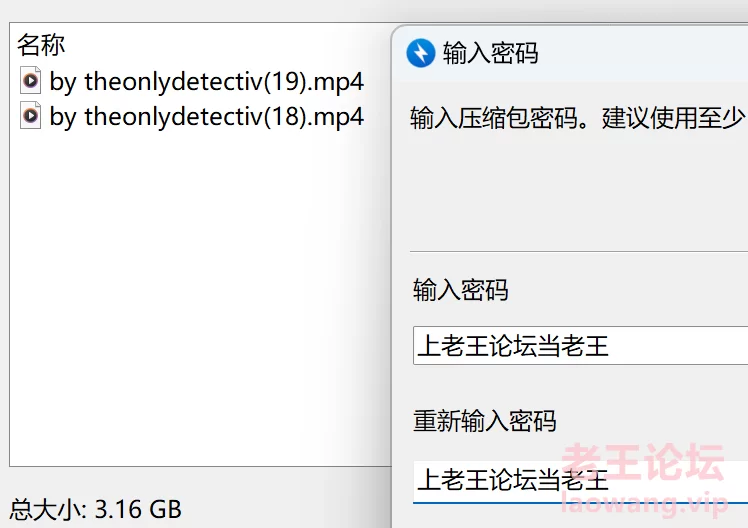Image resolution: width=748 pixels, height=528 pixels.
Task: Click the video icon of theonlydetectiv(18).mp4
Action: [31, 115]
